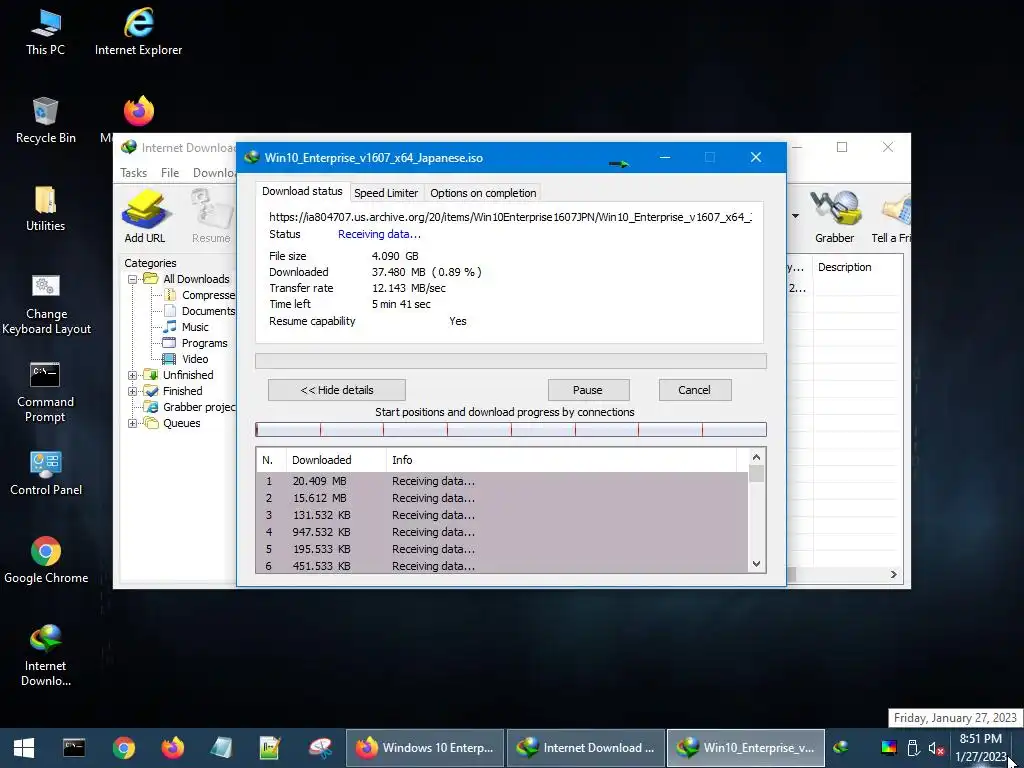Pause the download
Image resolution: width=1024 pixels, height=768 pixels.
[588, 390]
